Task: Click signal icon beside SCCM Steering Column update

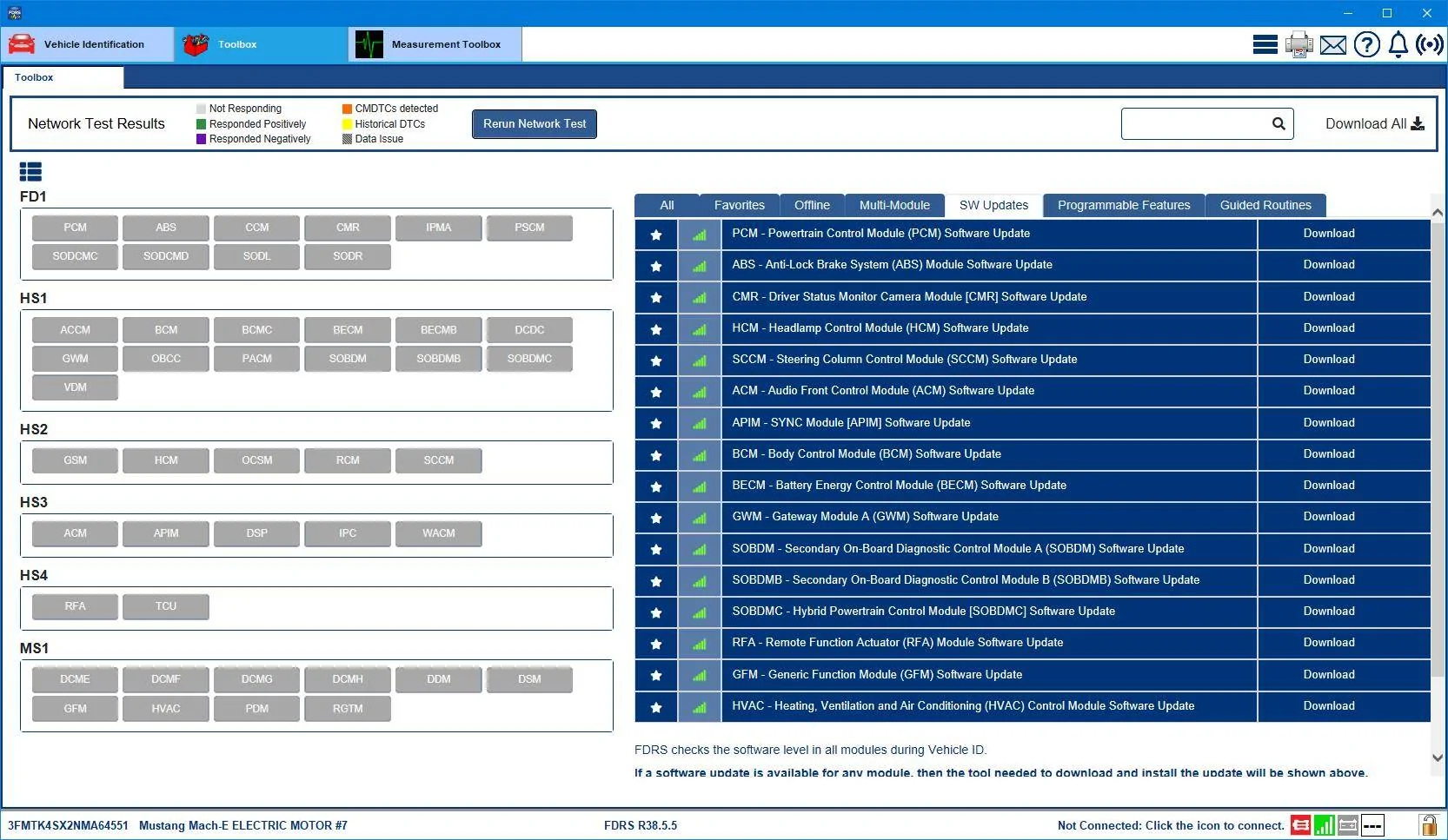Action: point(700,360)
